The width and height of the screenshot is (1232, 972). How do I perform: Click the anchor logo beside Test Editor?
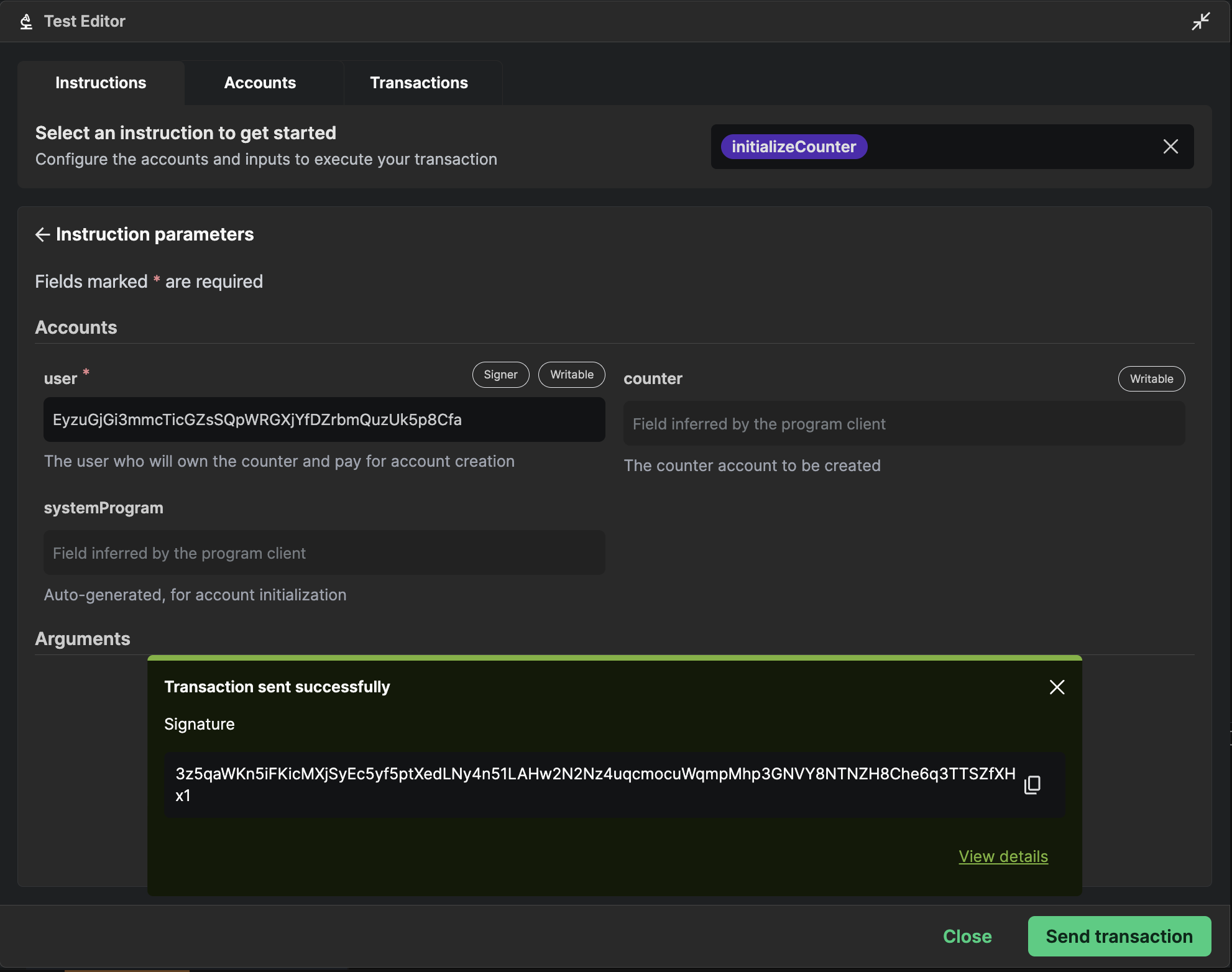point(25,21)
